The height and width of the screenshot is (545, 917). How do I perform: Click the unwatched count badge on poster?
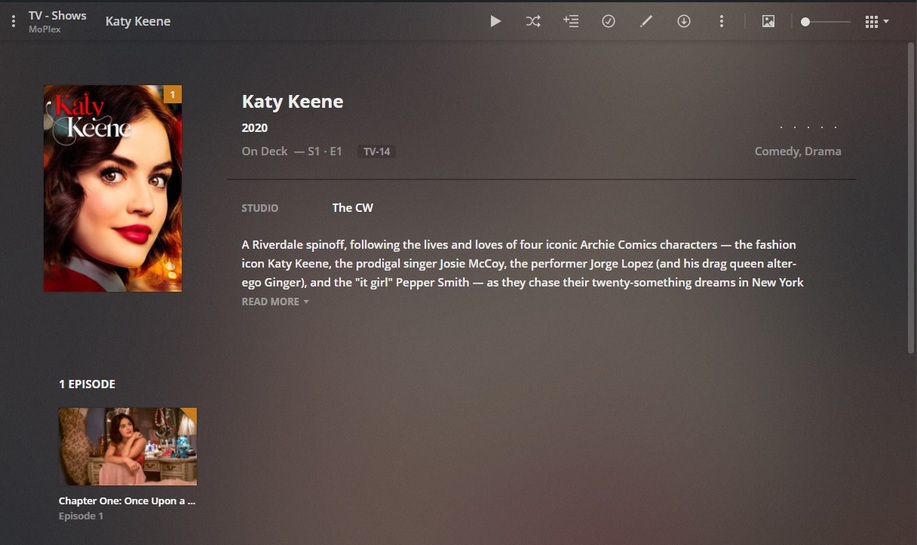(173, 94)
